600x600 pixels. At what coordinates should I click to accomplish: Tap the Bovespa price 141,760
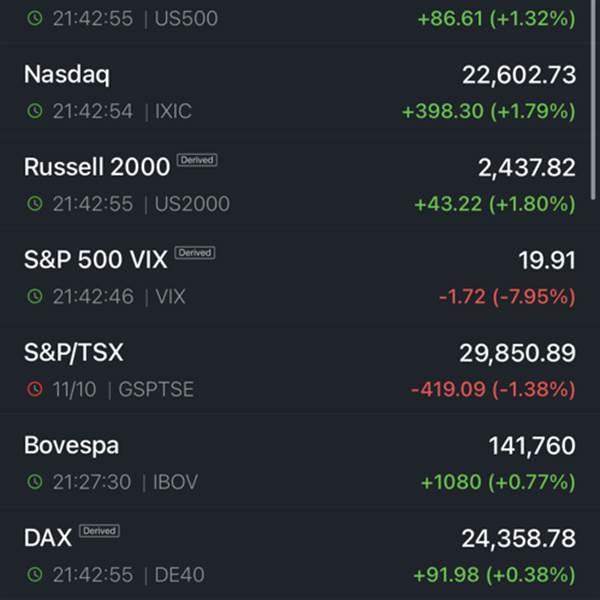coord(531,446)
